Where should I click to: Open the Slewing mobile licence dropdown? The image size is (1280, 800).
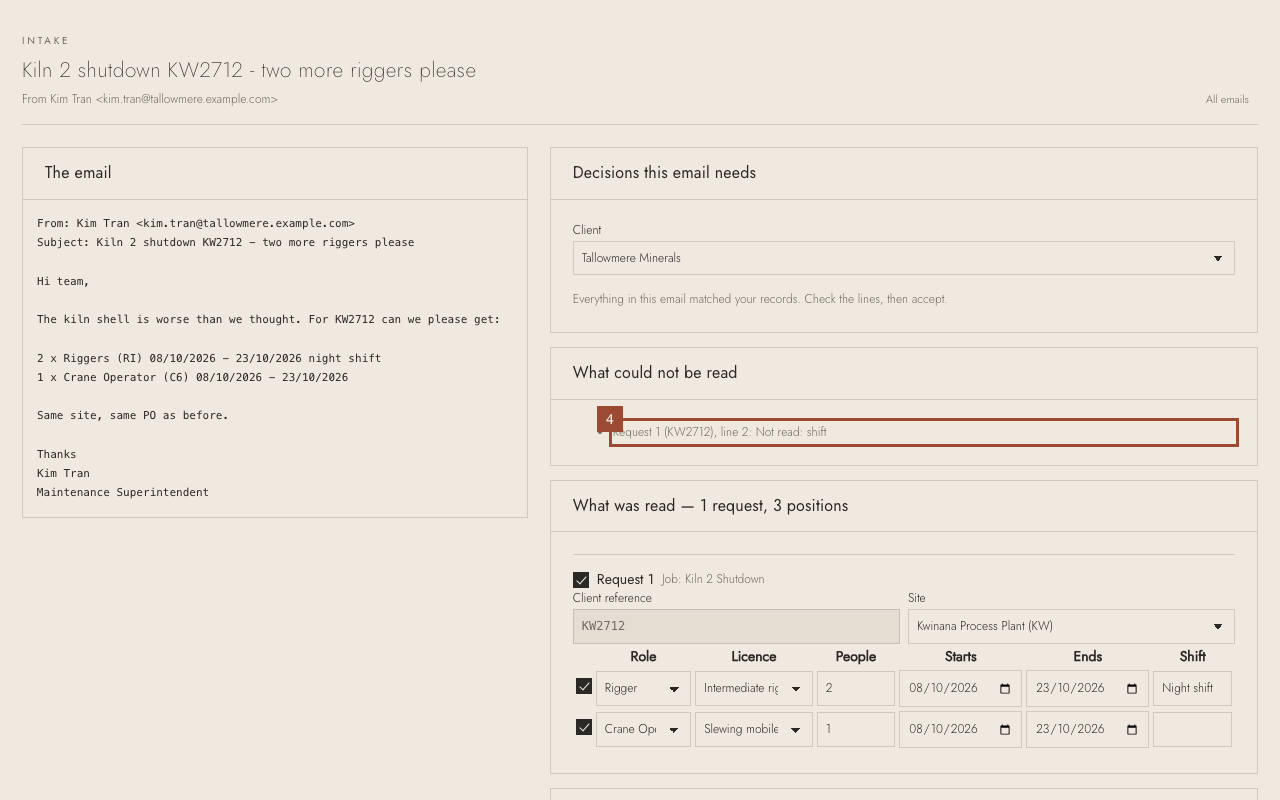pos(754,730)
